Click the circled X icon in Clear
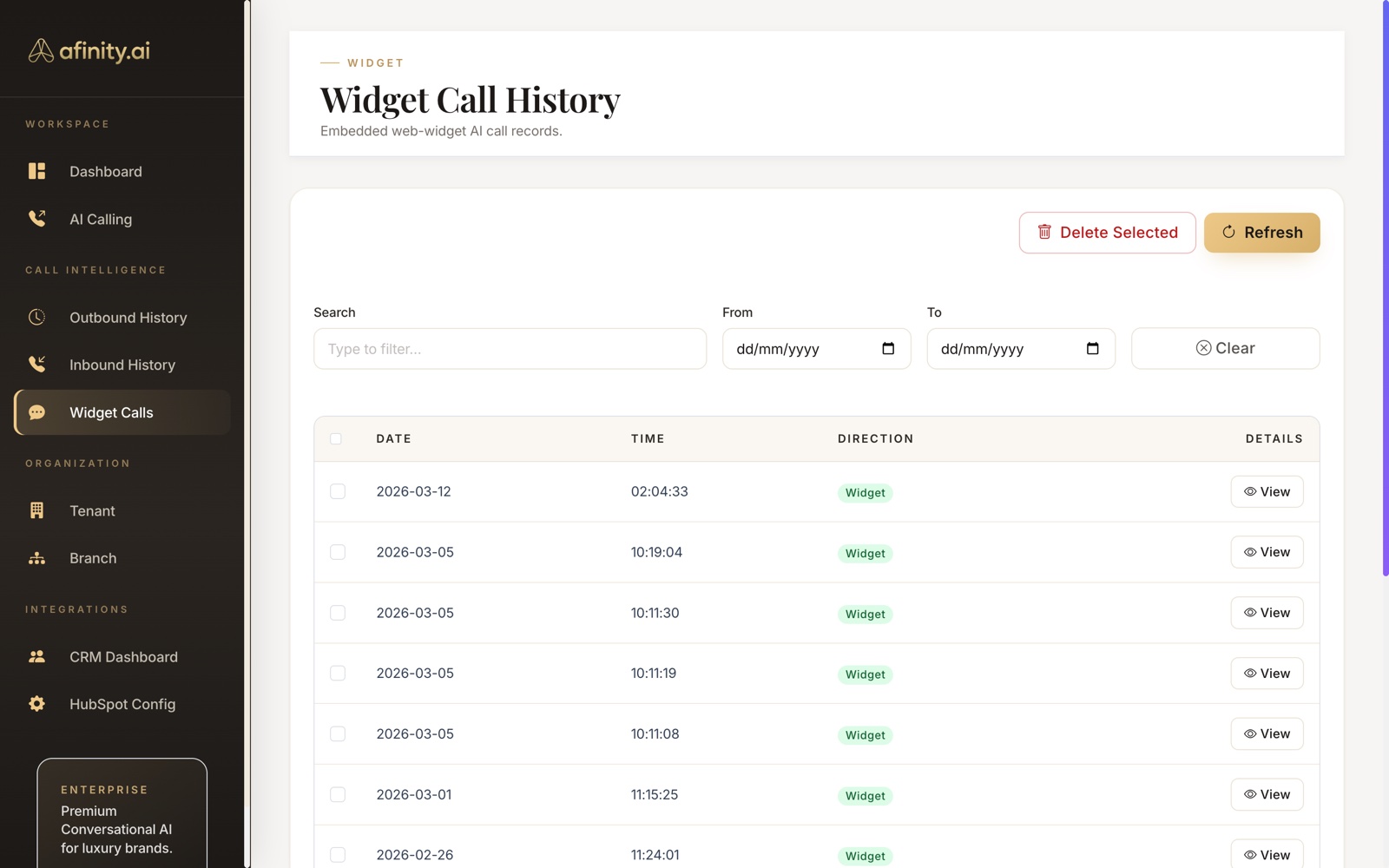1389x868 pixels. [1203, 348]
